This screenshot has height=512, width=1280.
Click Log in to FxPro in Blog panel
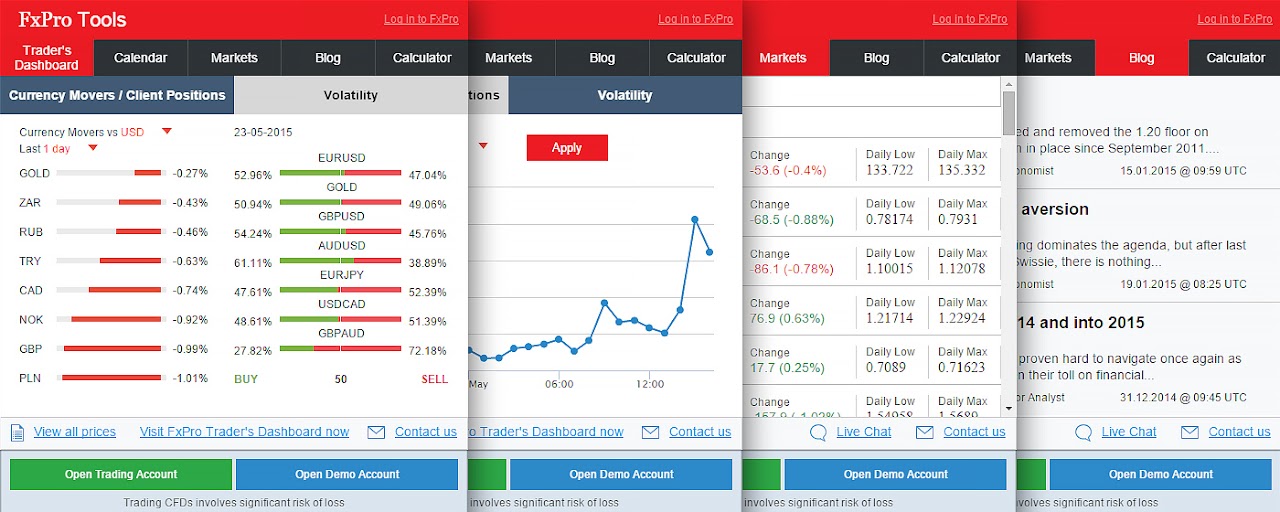pos(1235,19)
